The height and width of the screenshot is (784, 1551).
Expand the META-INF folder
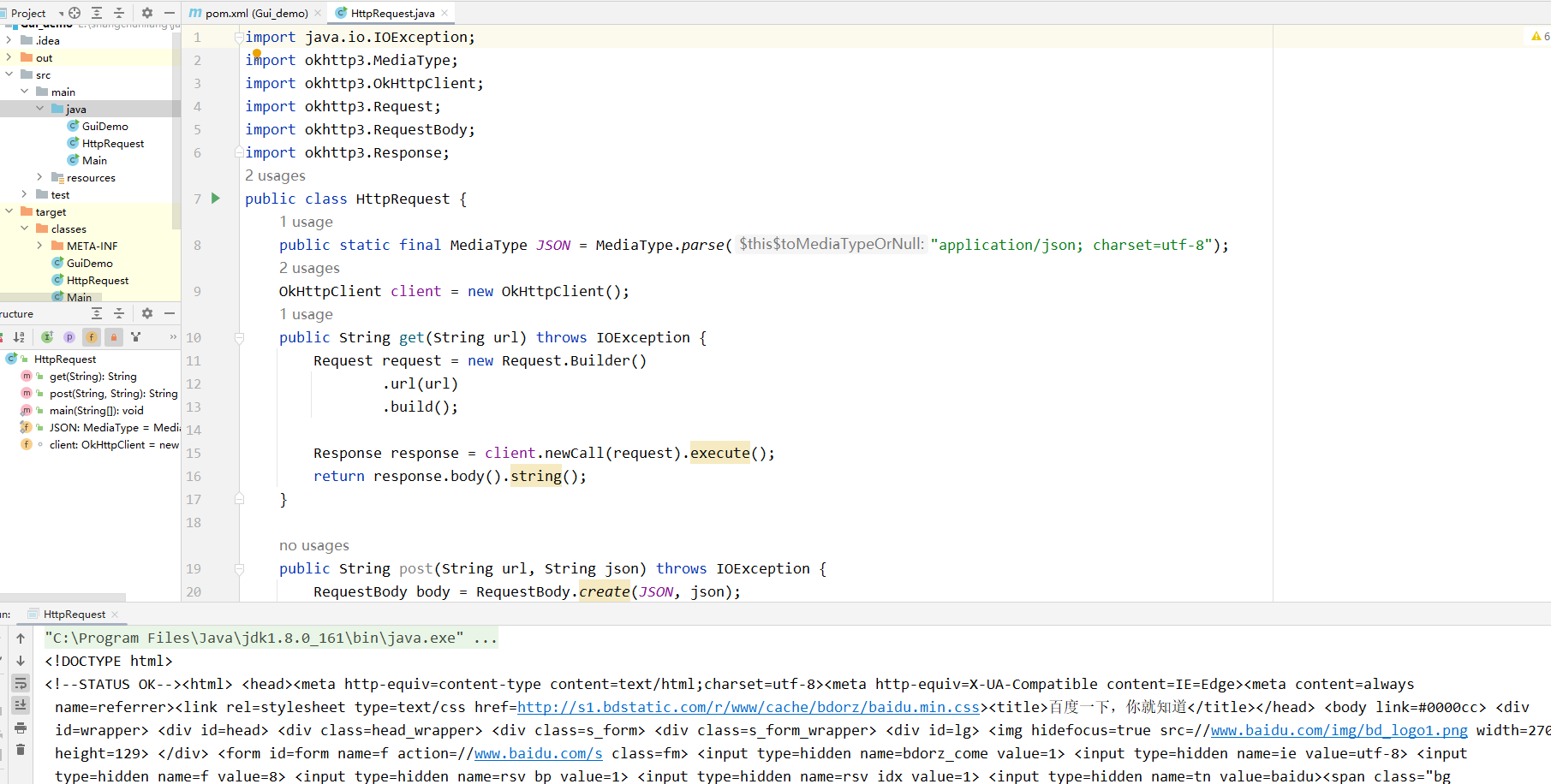[39, 246]
